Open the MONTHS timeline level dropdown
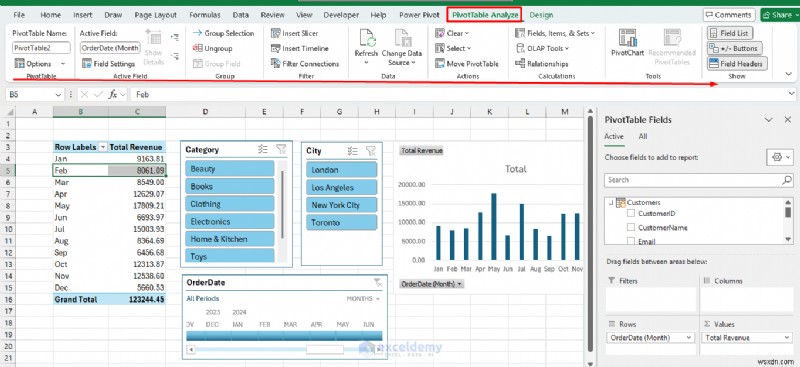800x367 pixels. 363,299
